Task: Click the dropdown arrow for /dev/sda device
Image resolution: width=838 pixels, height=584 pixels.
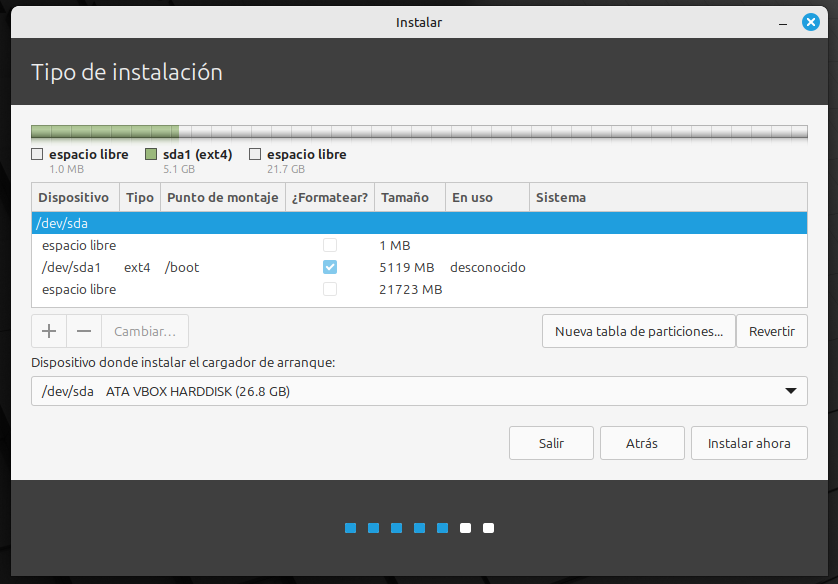Action: click(x=791, y=391)
